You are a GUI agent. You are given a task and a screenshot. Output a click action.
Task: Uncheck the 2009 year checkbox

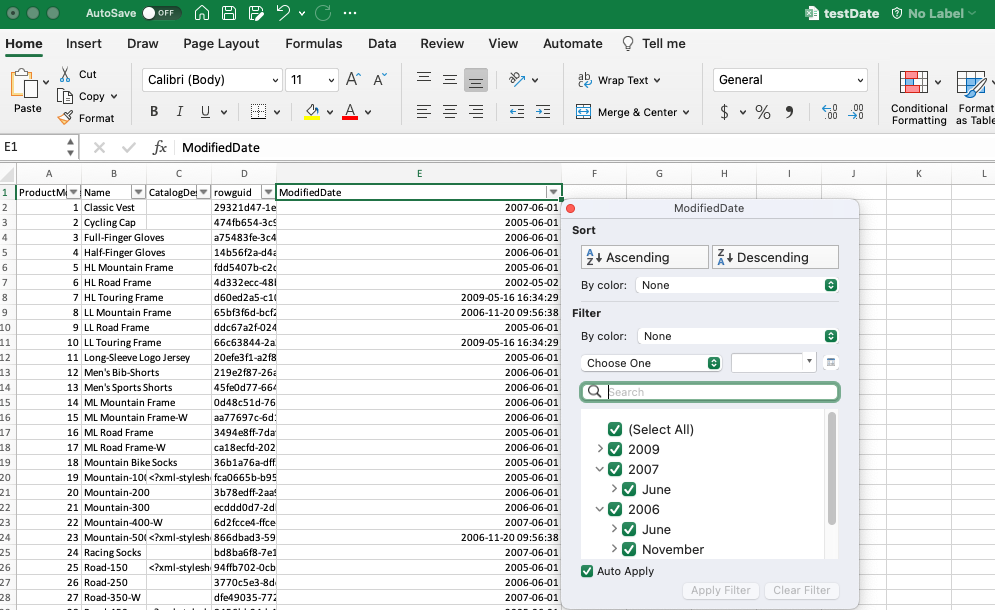(x=614, y=449)
